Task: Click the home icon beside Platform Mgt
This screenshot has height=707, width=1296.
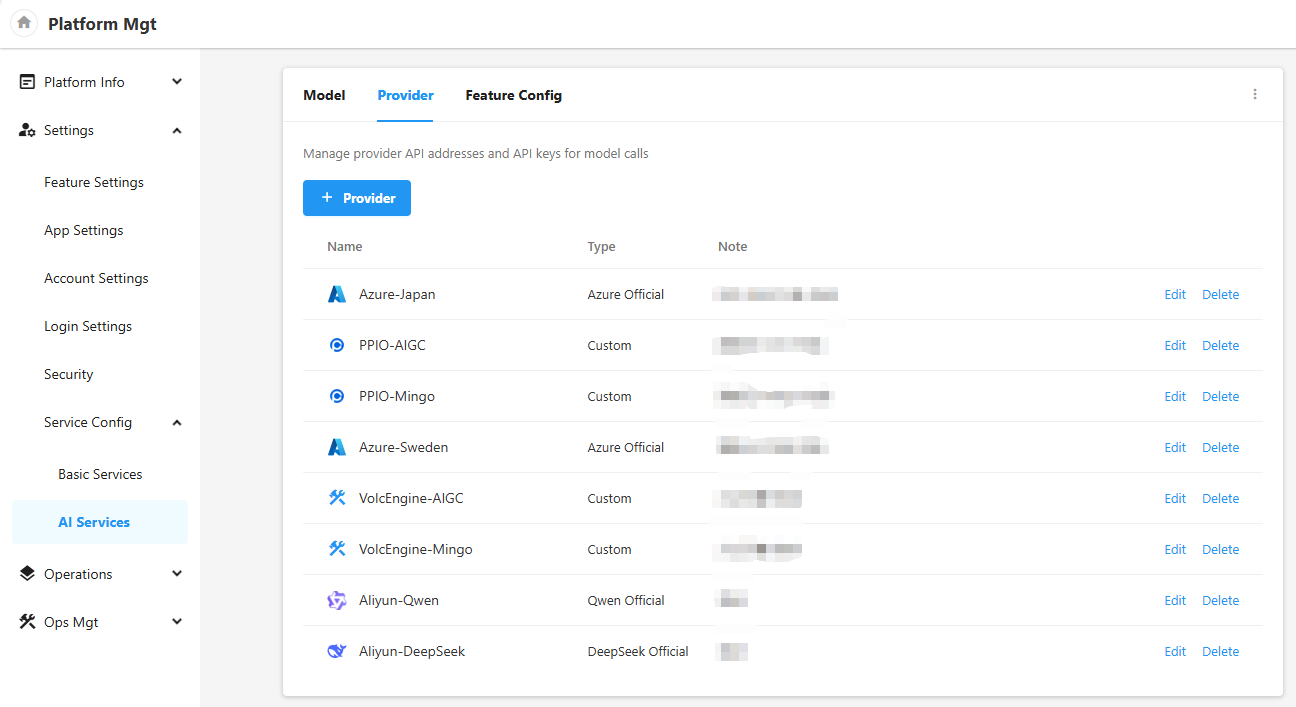Action: 24,23
